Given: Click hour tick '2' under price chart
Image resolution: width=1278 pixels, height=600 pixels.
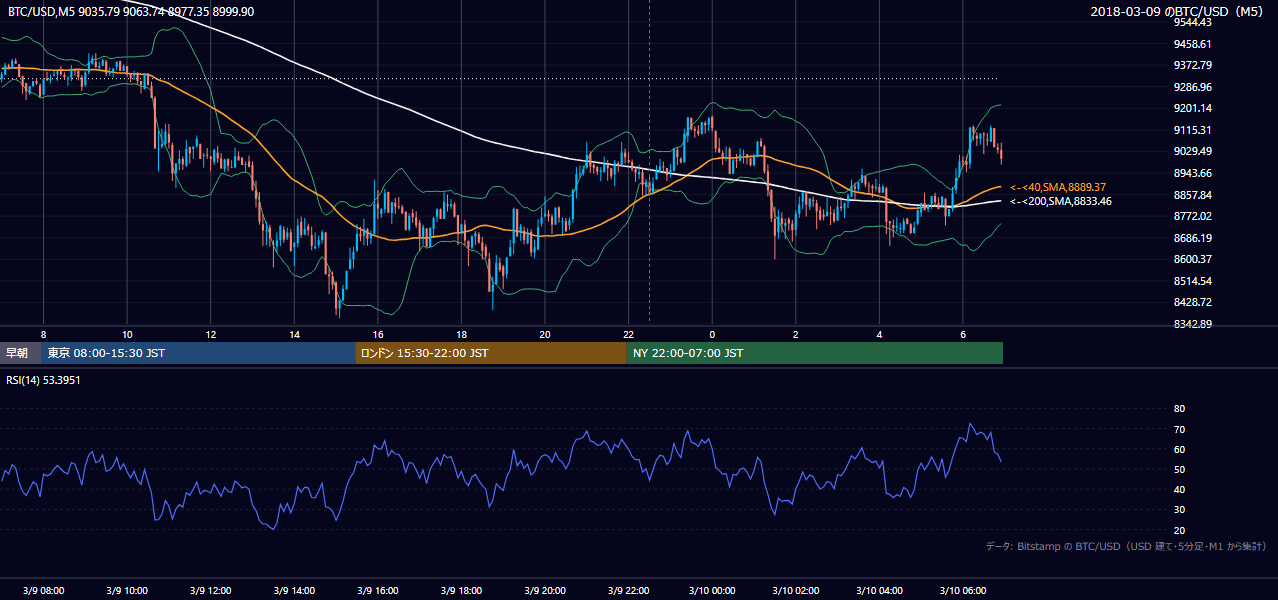Looking at the screenshot, I should (796, 334).
